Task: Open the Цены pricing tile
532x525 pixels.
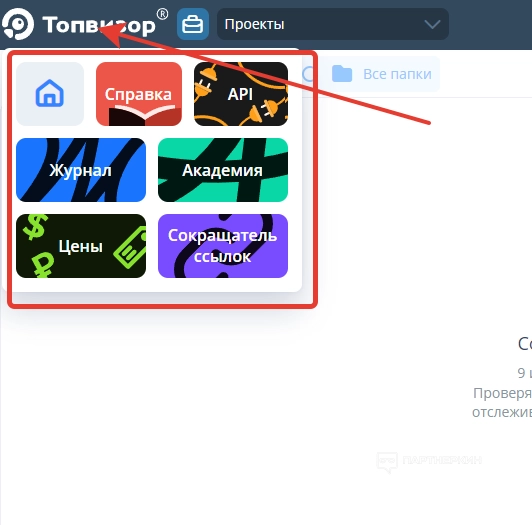Action: point(81,246)
